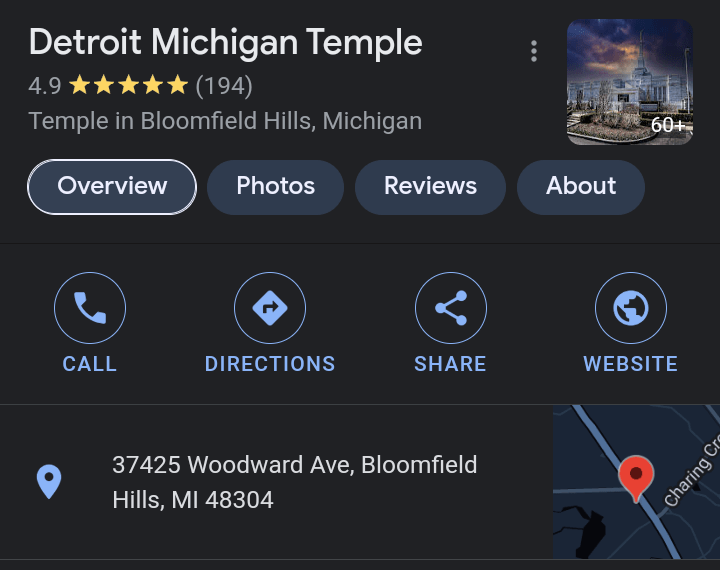Switch to the Overview tab
720x570 pixels.
click(112, 186)
